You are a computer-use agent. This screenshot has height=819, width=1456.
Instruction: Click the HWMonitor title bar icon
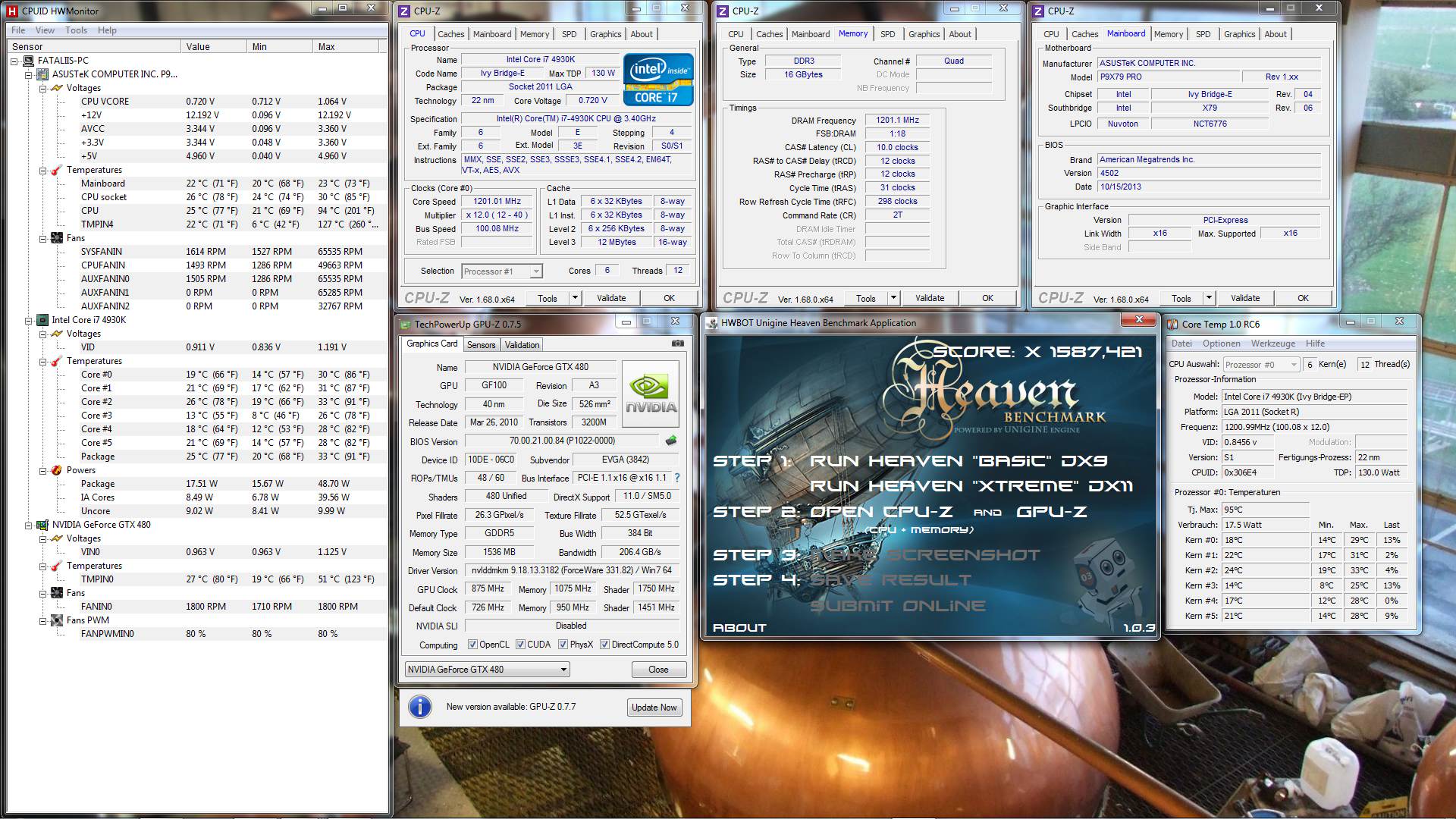[x=13, y=11]
